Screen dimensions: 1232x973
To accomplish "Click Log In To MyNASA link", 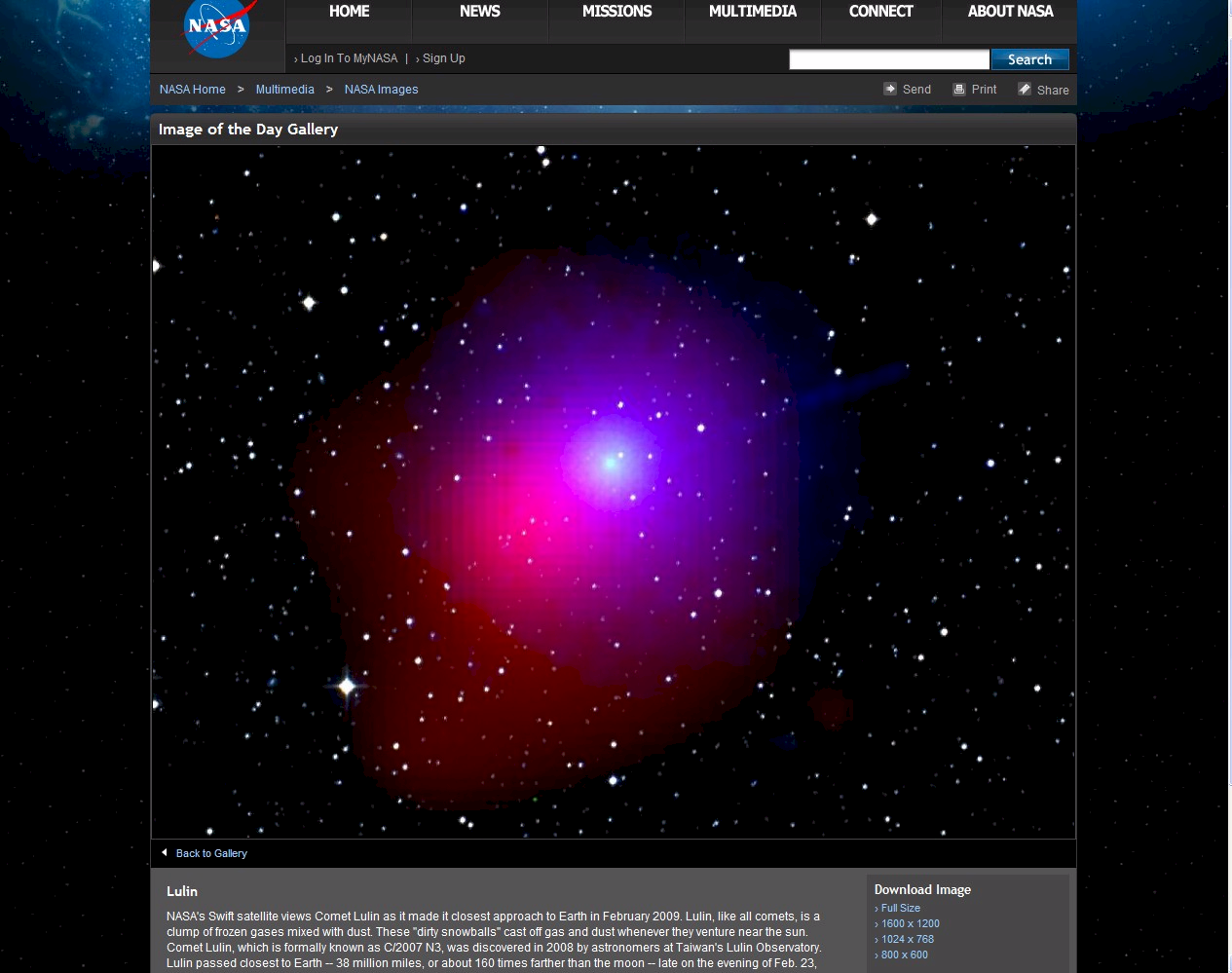I will click(x=349, y=58).
